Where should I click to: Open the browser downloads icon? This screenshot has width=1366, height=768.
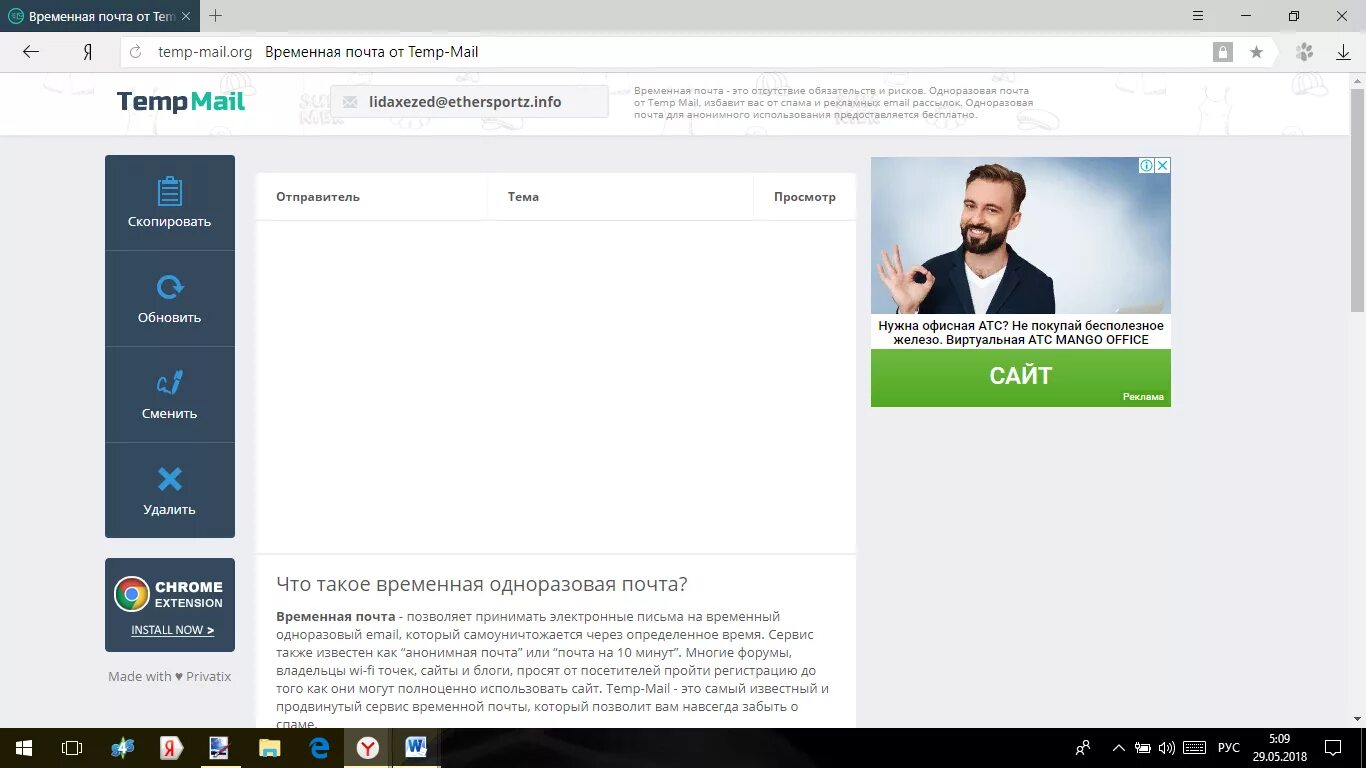click(1345, 51)
